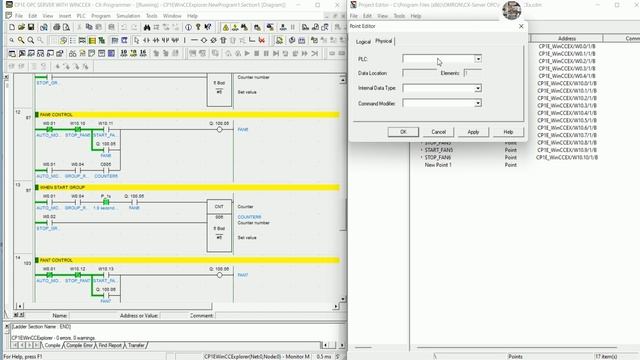Screen dimensions: 640x360
Task: Click address CP1E_WinCCEX/W0.0/1/B
Action: [567, 47]
